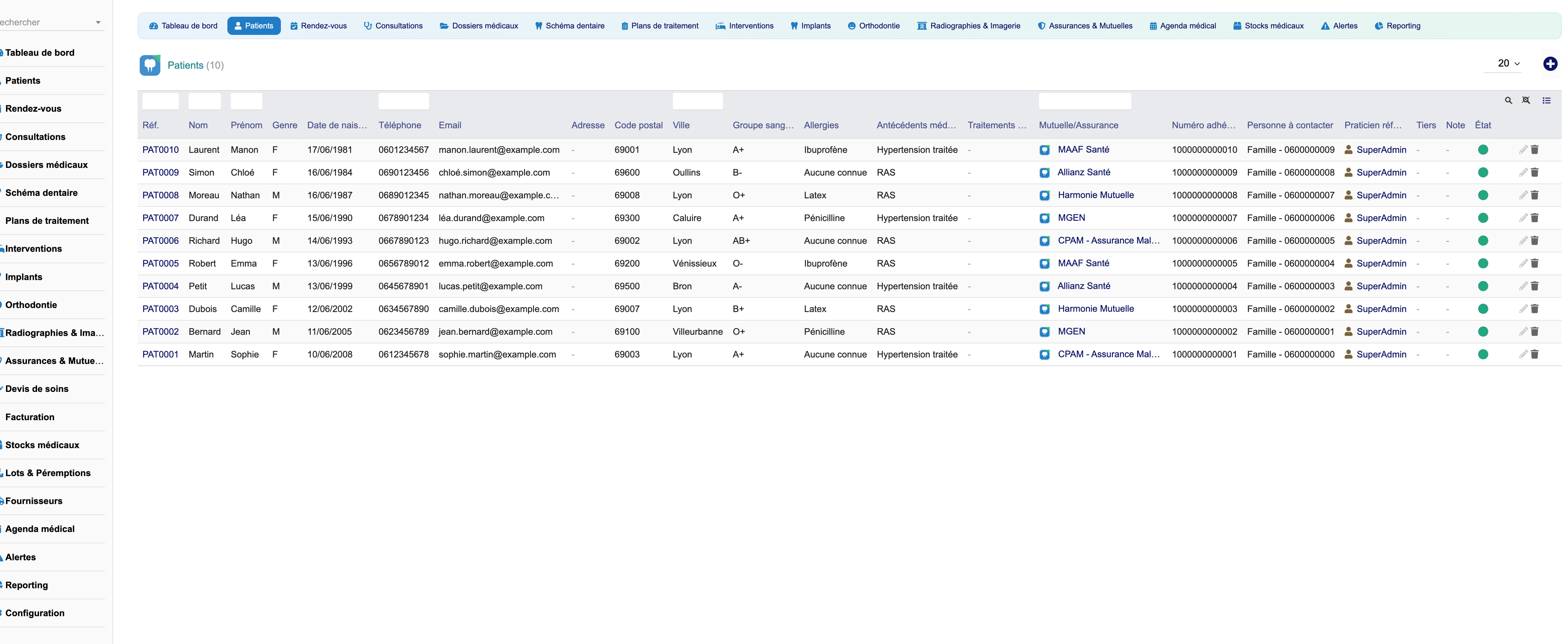1568x644 pixels.
Task: Click email manon.laurent@example.com
Action: (499, 150)
